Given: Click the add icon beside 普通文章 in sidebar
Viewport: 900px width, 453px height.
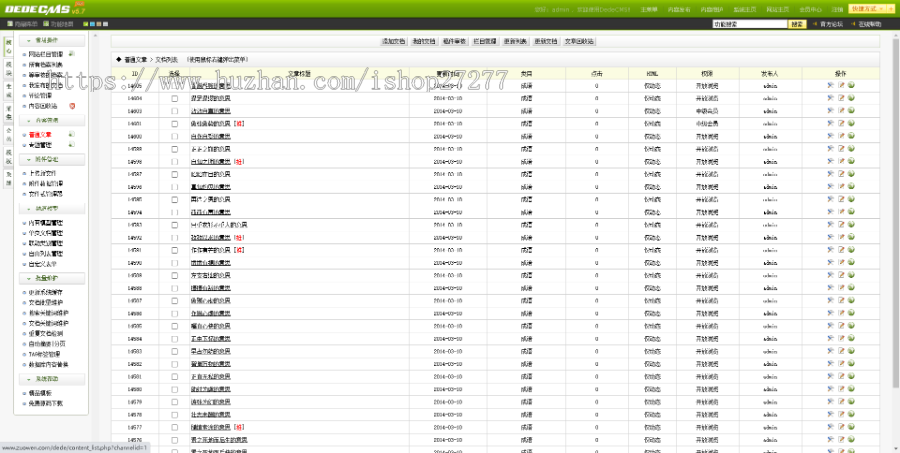Looking at the screenshot, I should pyautogui.click(x=72, y=134).
